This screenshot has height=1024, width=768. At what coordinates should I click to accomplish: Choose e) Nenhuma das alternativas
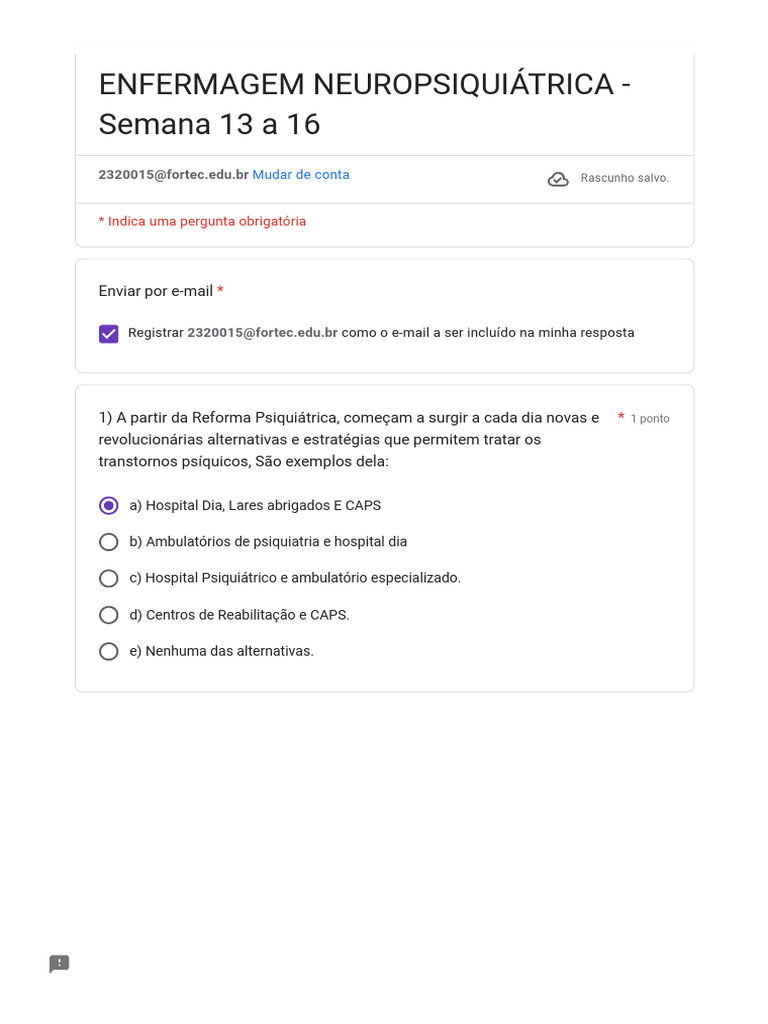point(109,651)
